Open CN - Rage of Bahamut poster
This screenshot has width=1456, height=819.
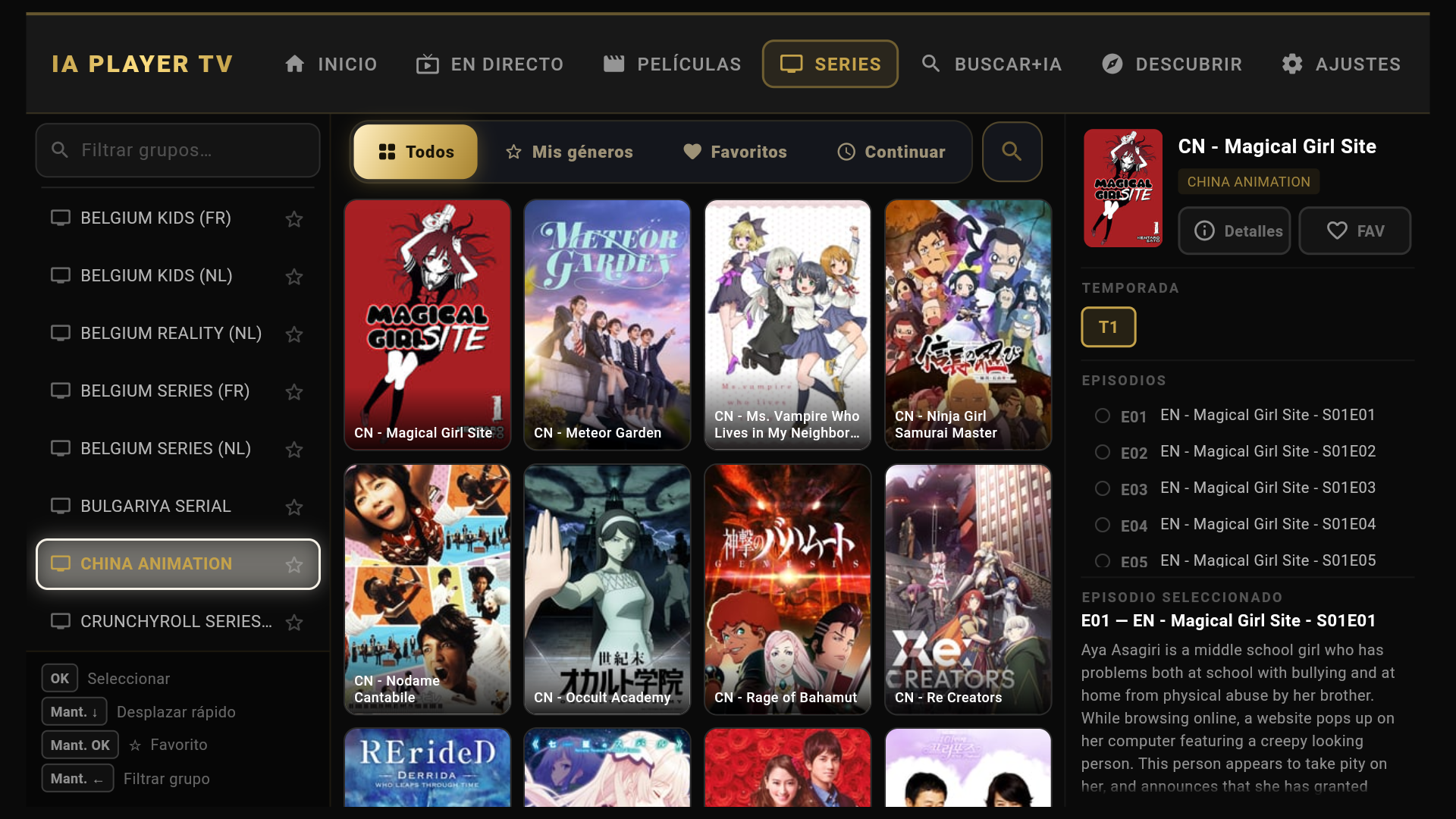tap(788, 589)
